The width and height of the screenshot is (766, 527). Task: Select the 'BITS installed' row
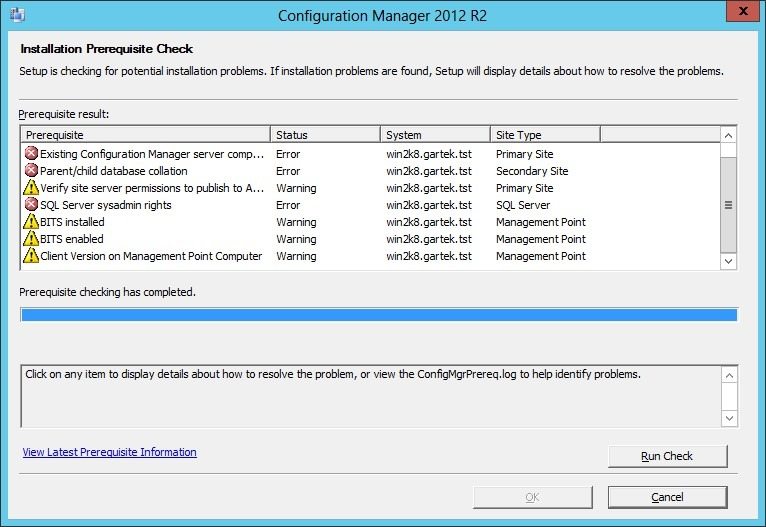coord(370,222)
